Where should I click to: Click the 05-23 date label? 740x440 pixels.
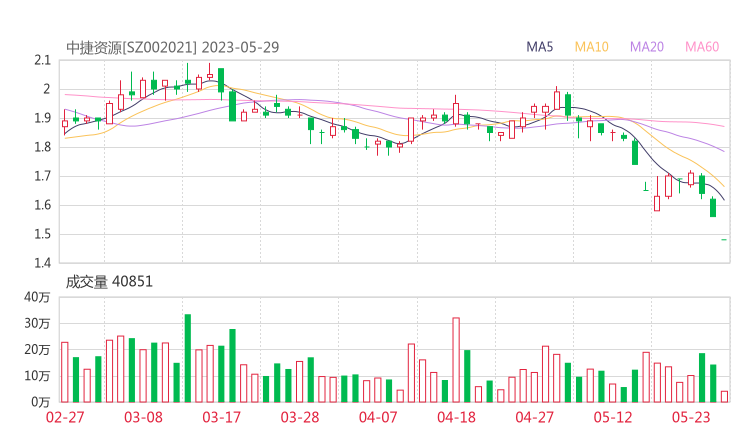click(x=691, y=417)
